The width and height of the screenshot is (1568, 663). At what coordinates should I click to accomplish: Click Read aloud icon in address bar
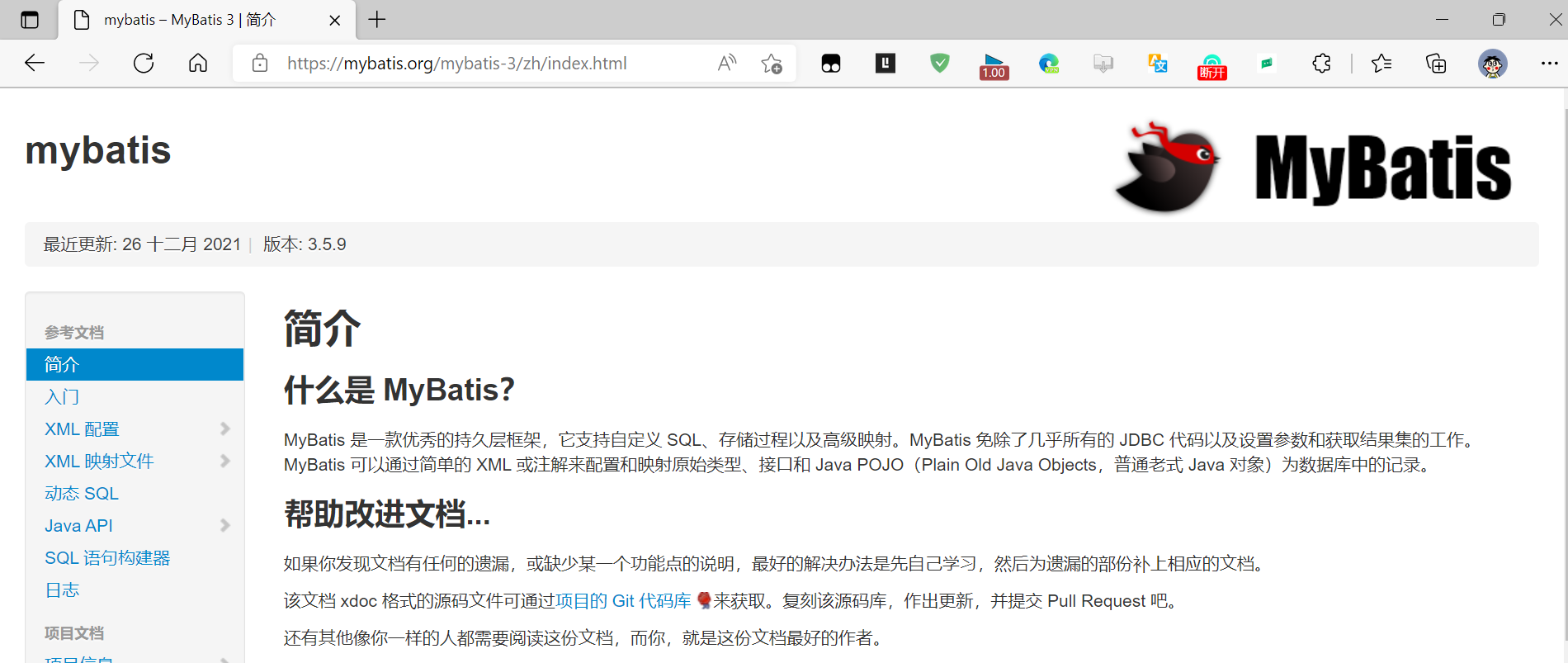click(x=727, y=63)
